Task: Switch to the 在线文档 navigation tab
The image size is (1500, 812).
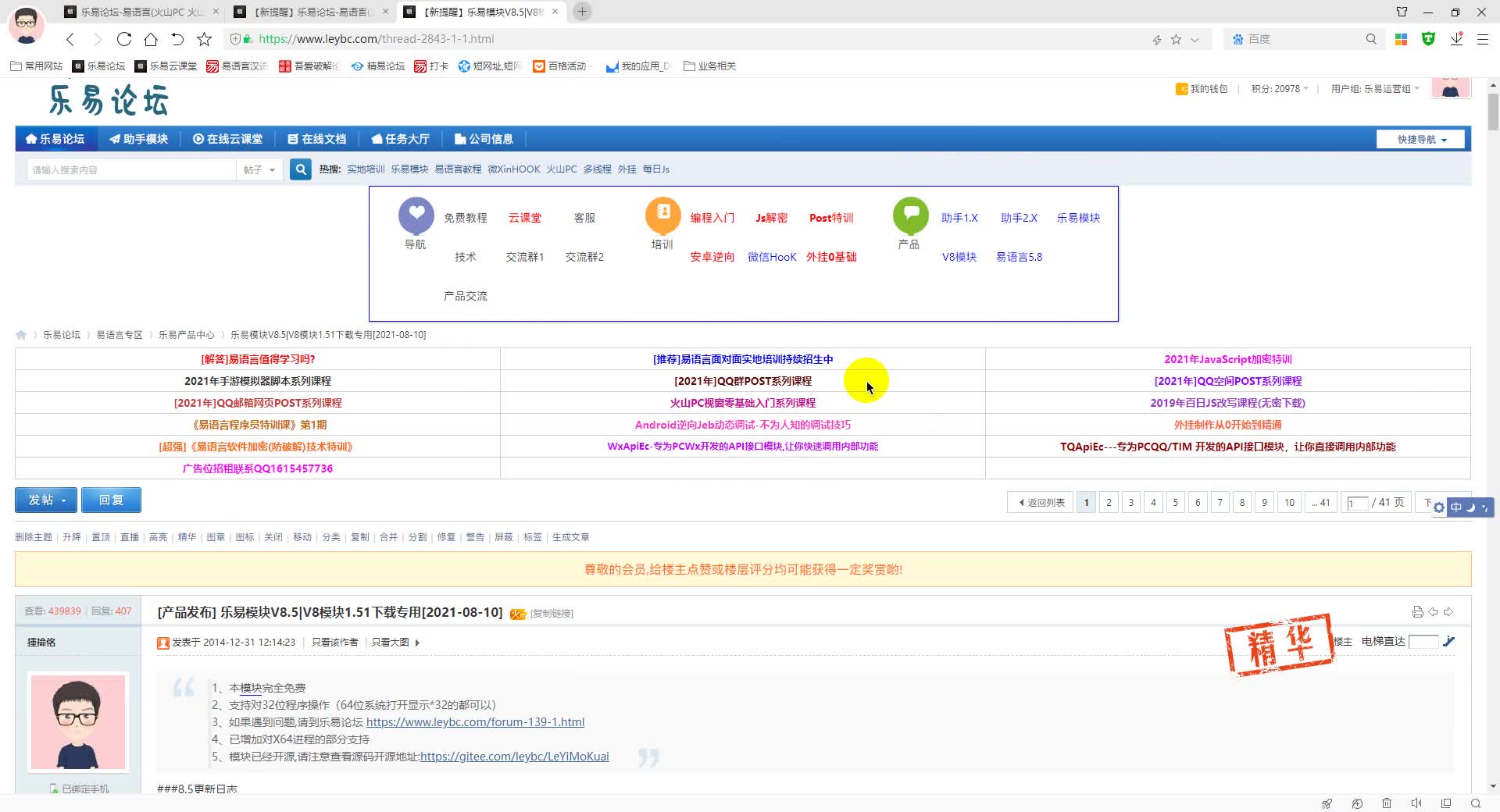Action: click(317, 138)
